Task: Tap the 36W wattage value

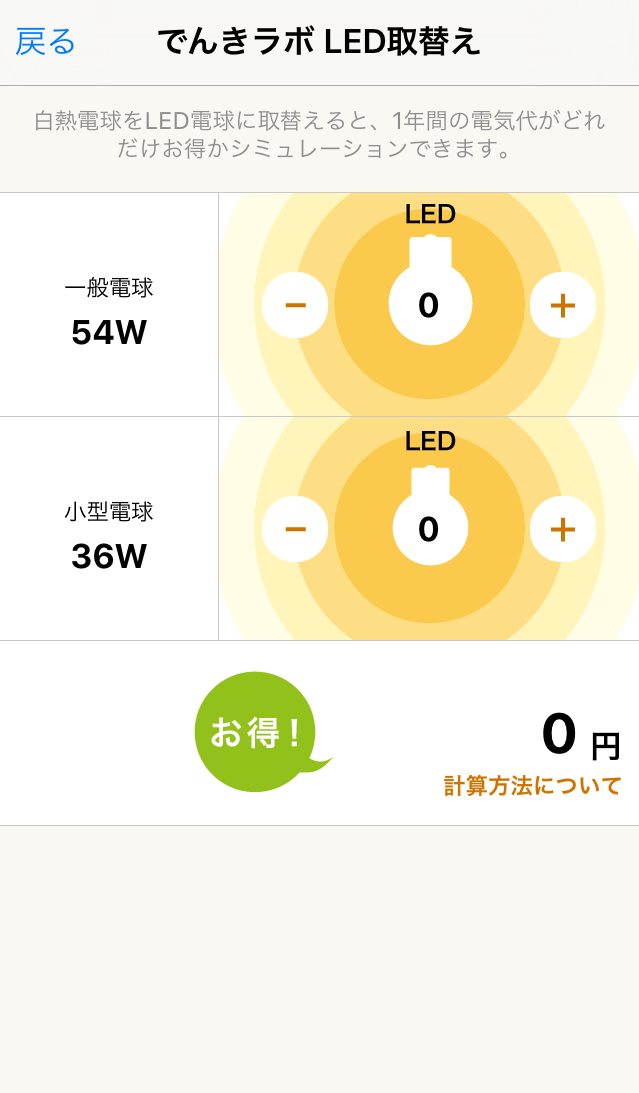Action: (109, 556)
